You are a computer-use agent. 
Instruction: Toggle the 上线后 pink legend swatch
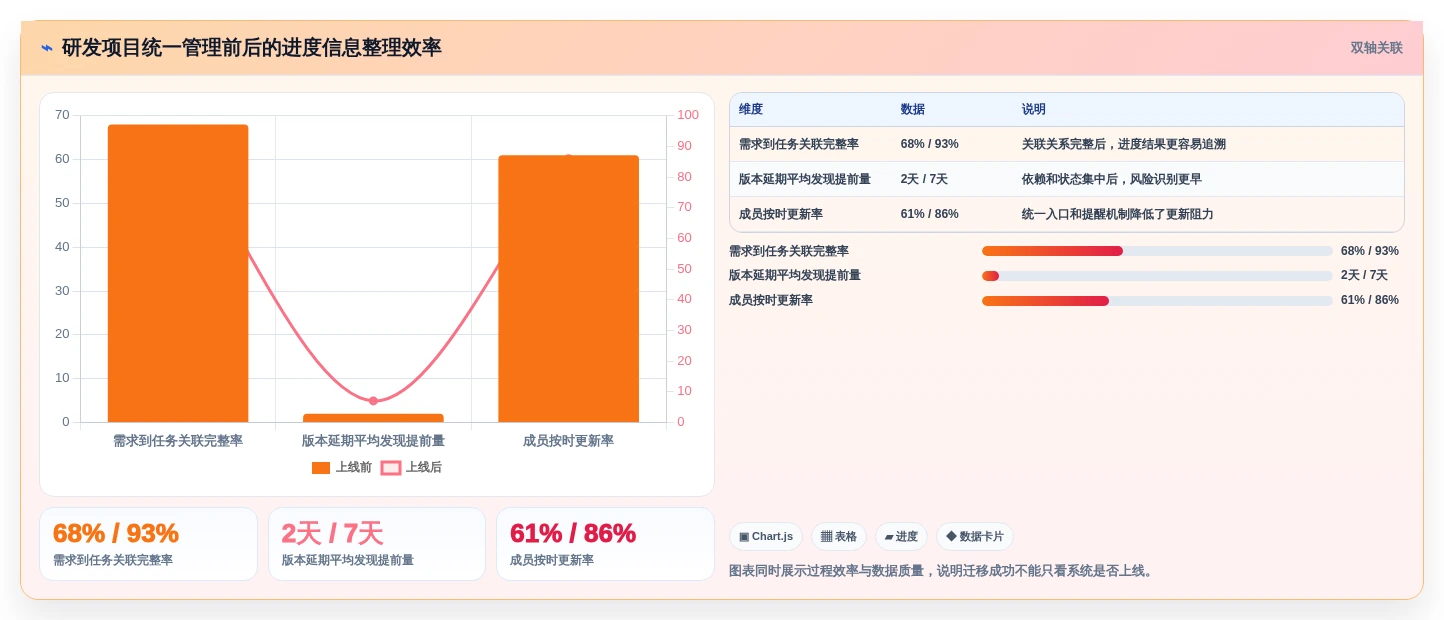(x=391, y=468)
